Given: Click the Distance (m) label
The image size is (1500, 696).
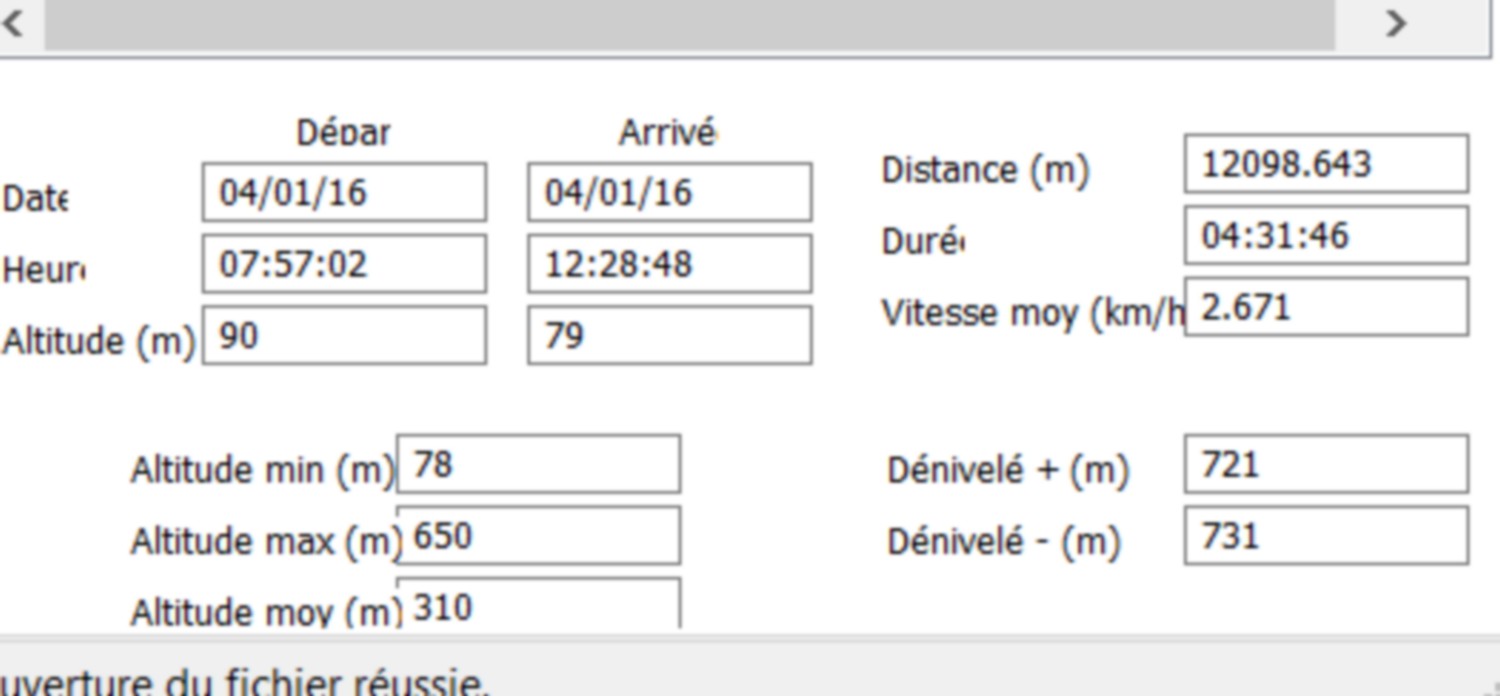Looking at the screenshot, I should click(984, 170).
